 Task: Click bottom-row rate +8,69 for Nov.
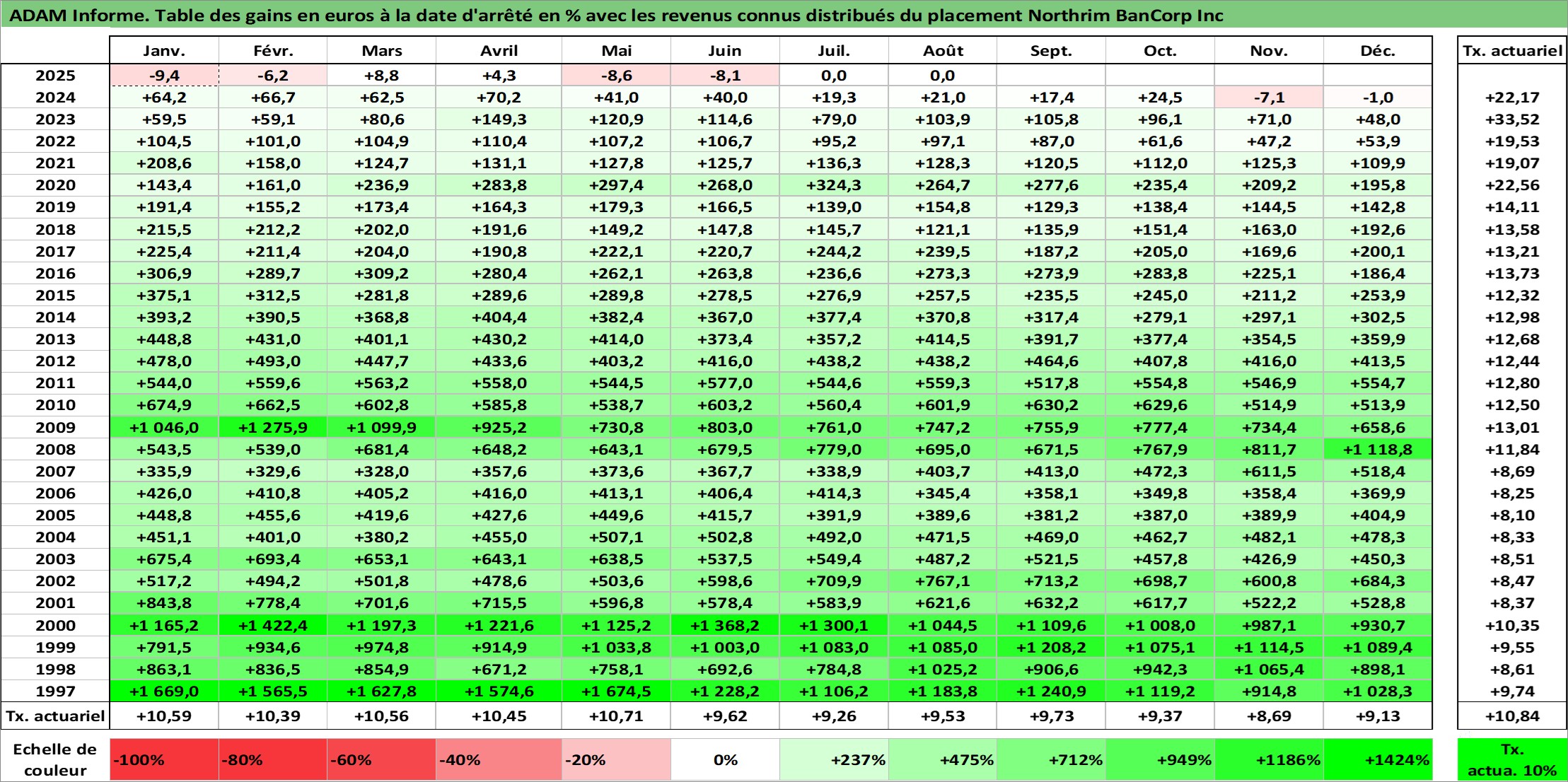(x=1269, y=716)
